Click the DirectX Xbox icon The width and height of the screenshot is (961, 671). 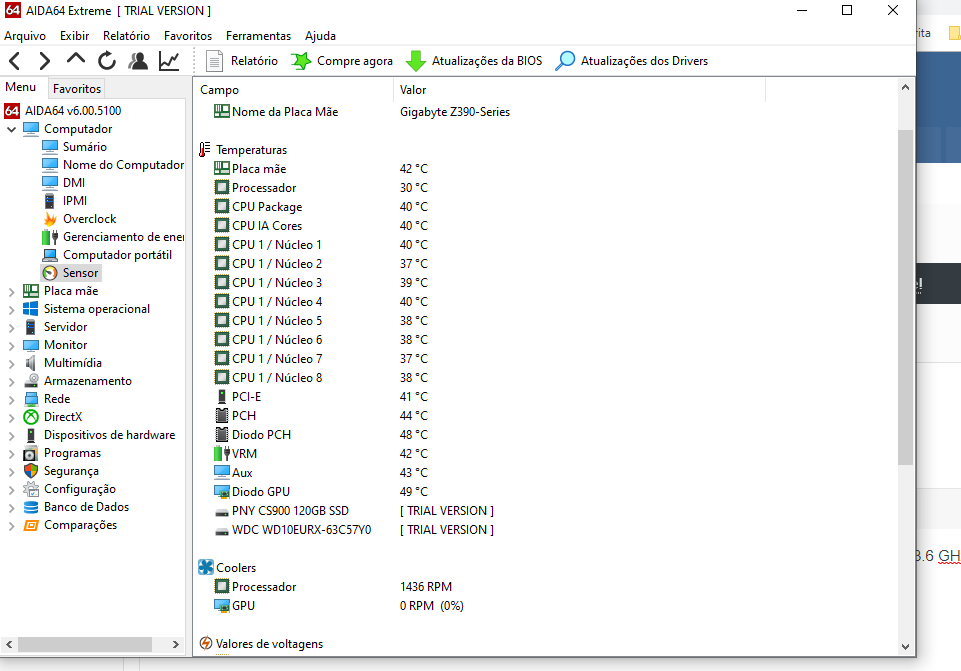pos(31,417)
